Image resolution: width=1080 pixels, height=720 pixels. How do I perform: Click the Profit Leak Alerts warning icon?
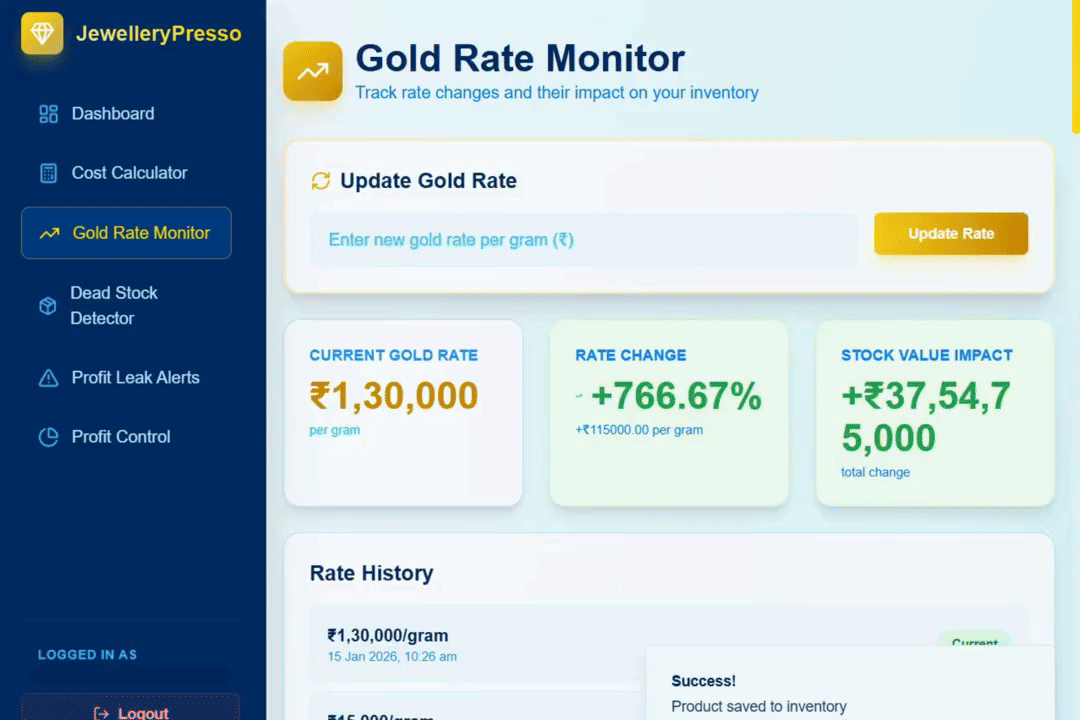point(48,378)
